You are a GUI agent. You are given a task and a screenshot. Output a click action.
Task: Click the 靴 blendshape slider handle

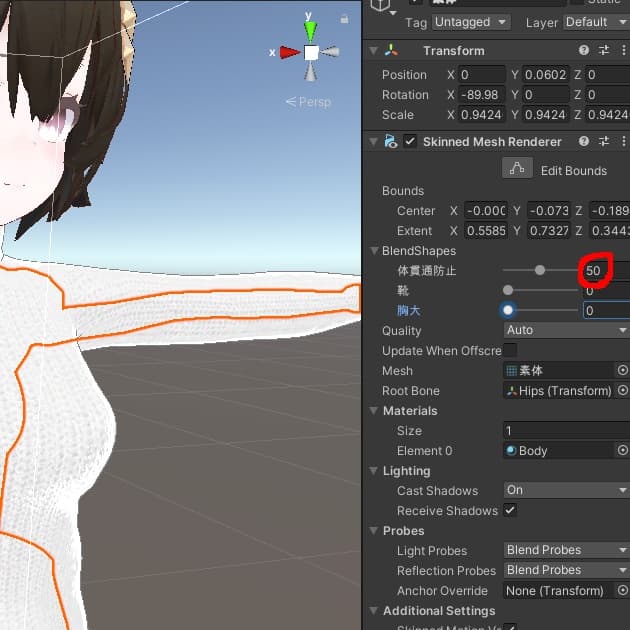(x=508, y=290)
